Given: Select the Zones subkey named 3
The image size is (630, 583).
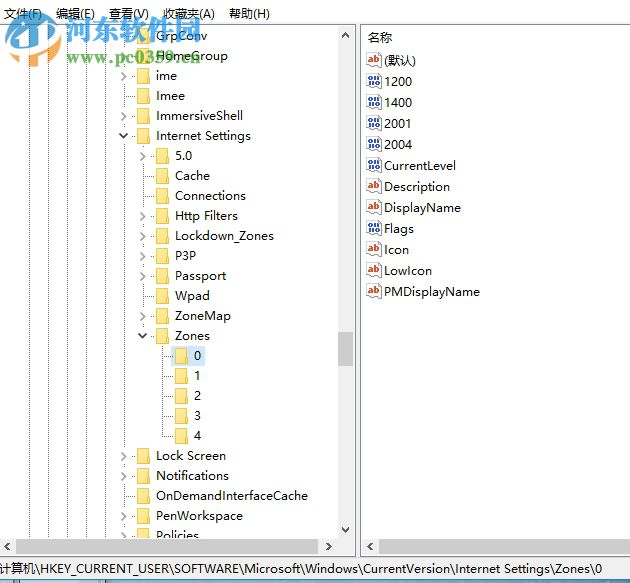Looking at the screenshot, I should coord(197,415).
